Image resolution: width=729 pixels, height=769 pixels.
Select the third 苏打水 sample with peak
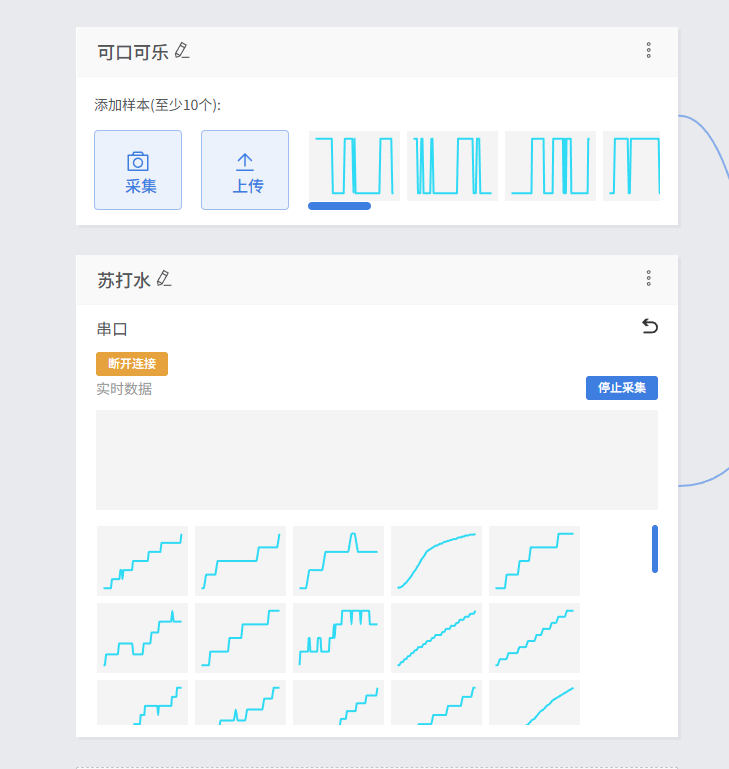338,561
